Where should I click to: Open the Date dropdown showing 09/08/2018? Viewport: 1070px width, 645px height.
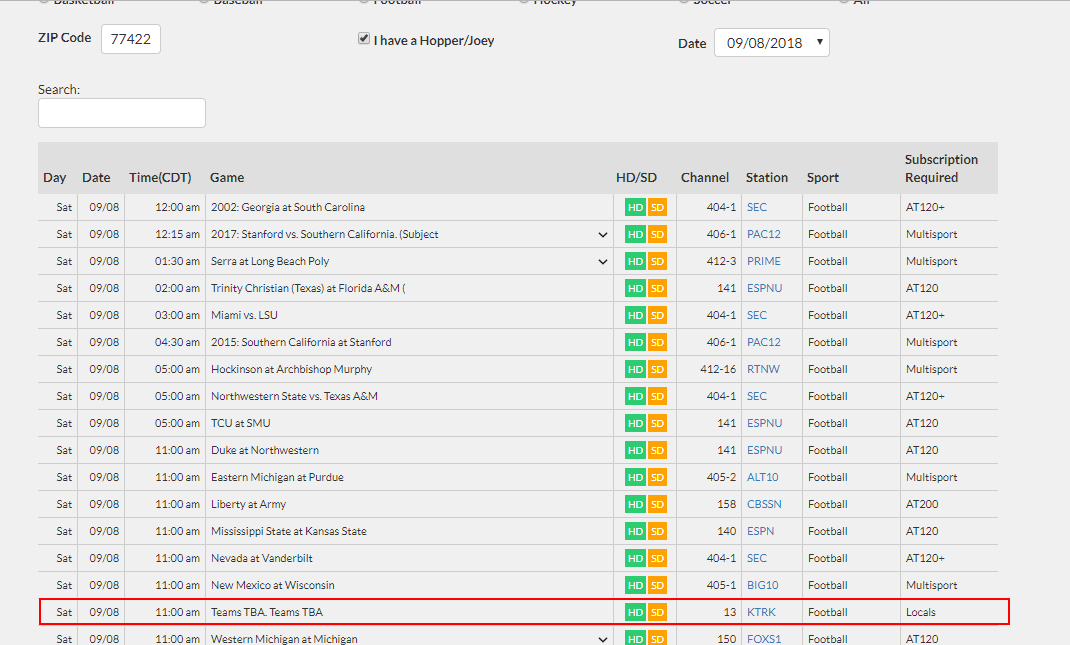[x=772, y=43]
